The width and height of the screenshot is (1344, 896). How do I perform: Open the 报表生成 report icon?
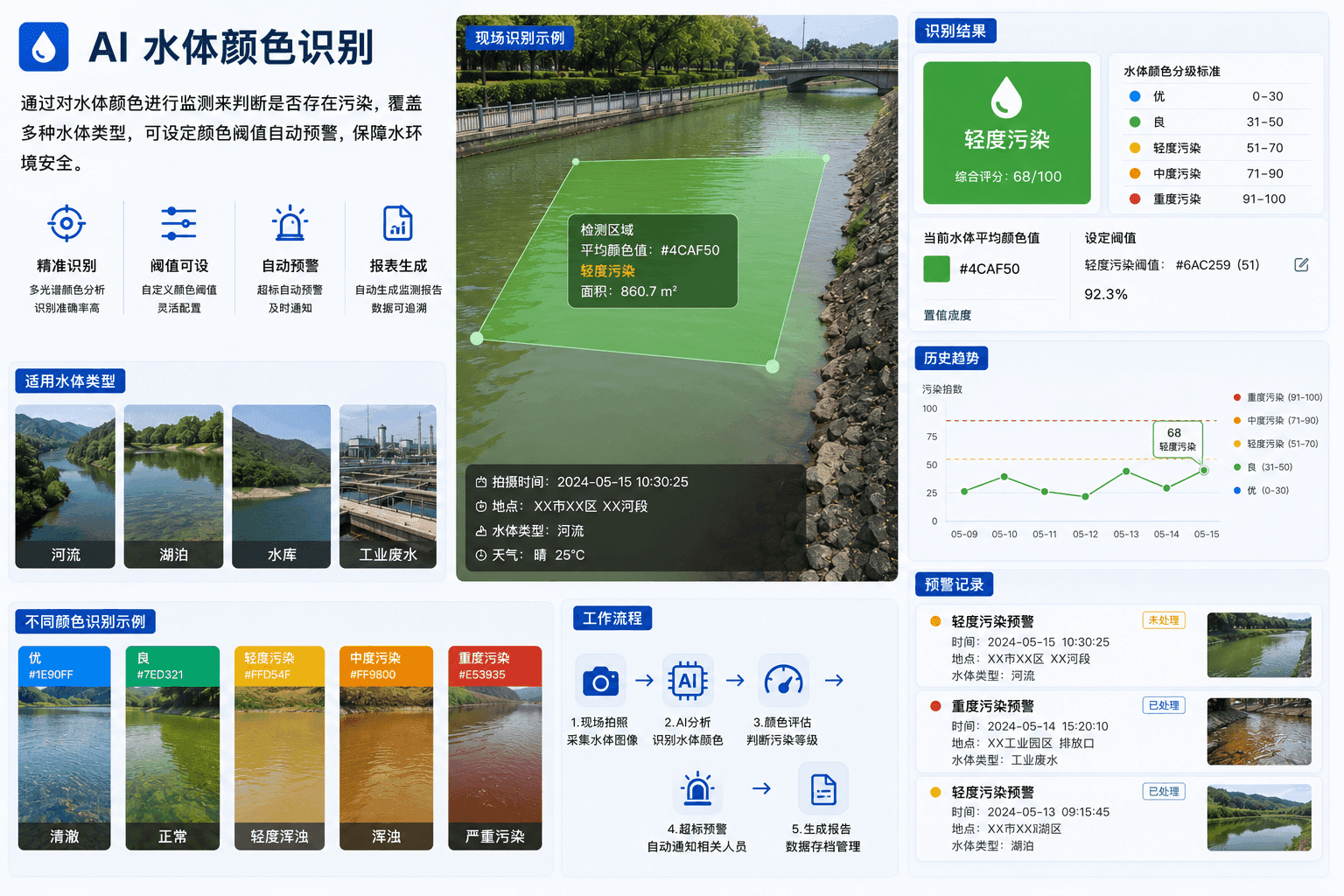coord(398,223)
